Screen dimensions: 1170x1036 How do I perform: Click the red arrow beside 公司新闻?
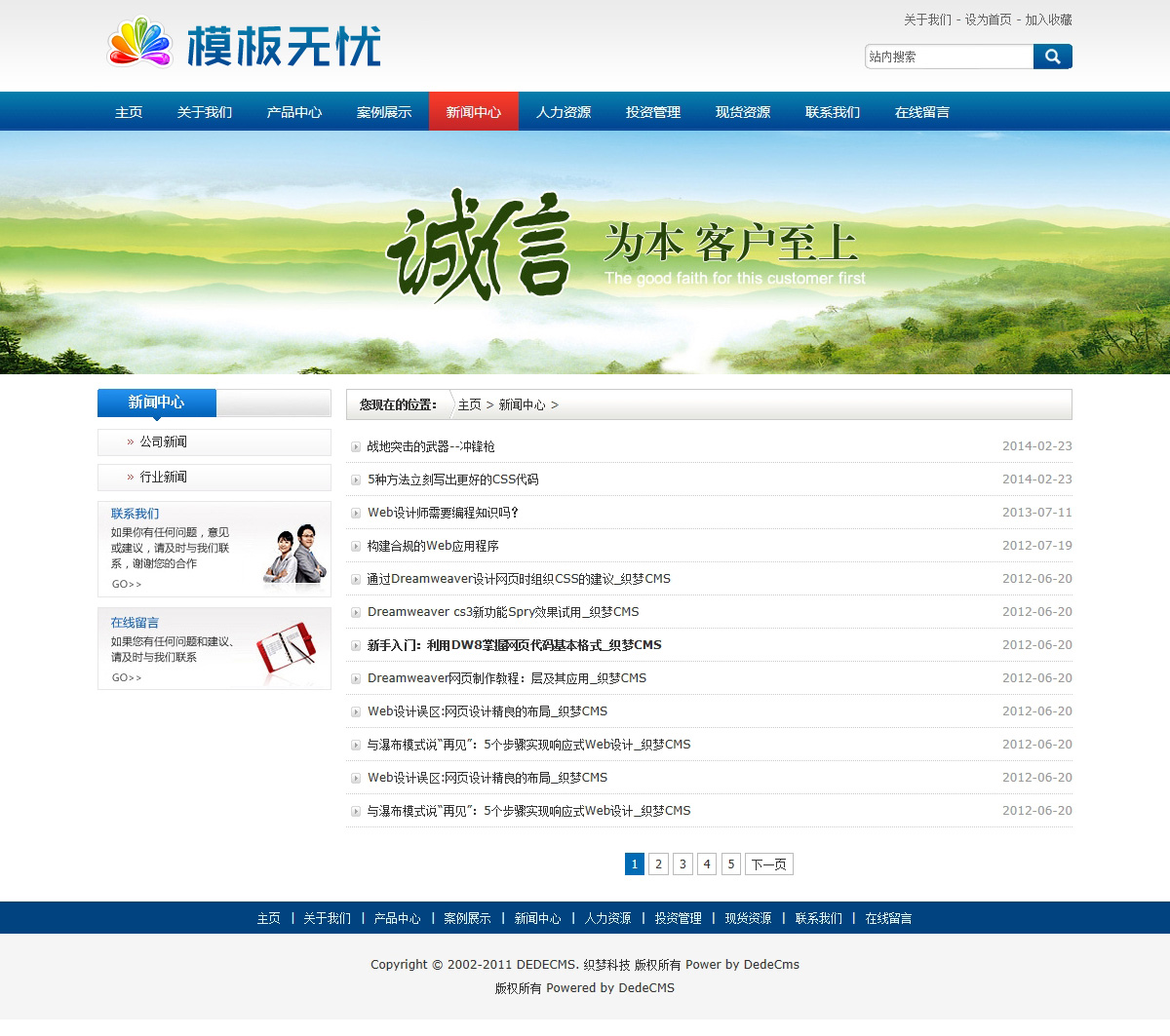click(x=131, y=442)
